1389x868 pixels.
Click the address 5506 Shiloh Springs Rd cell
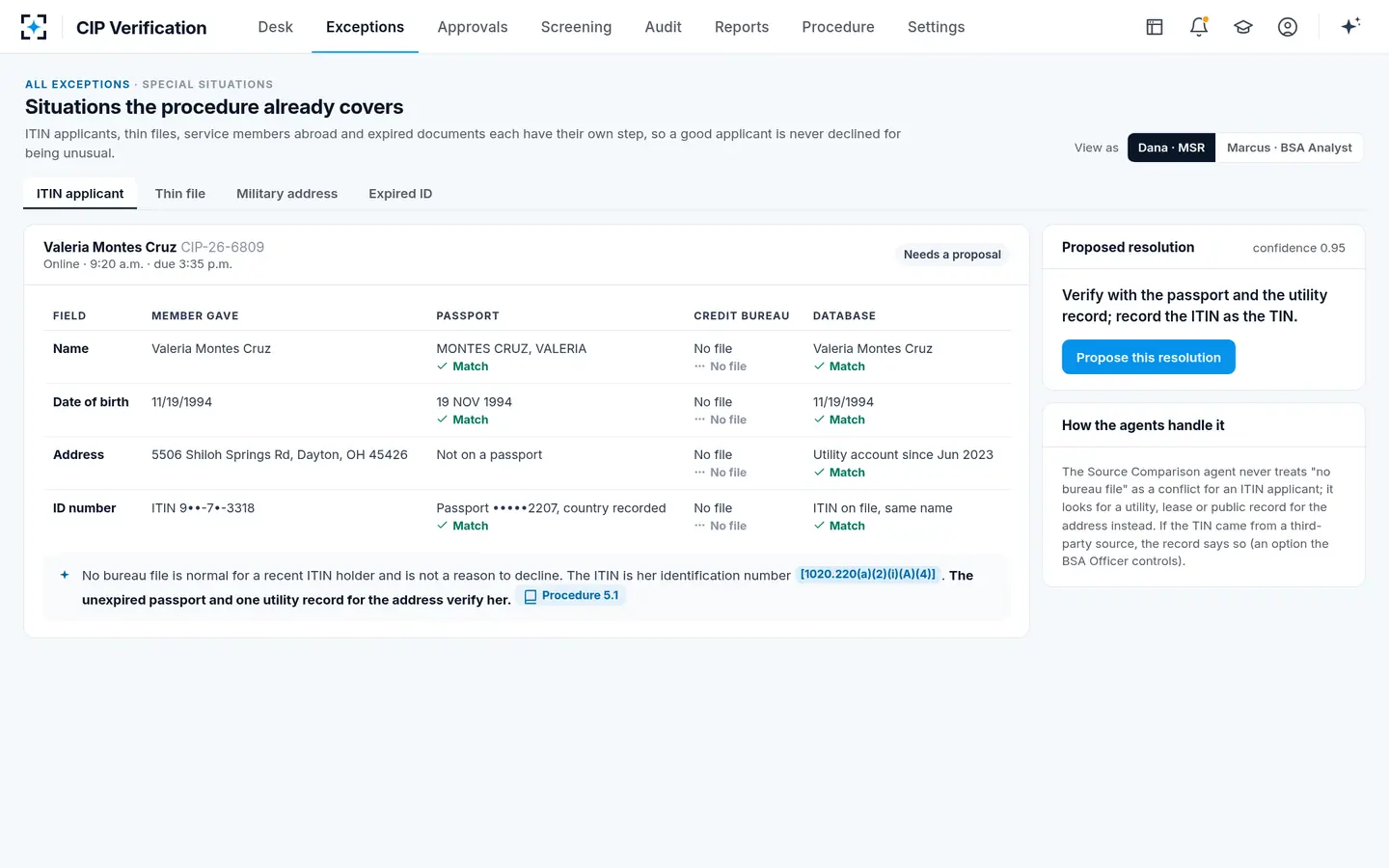click(x=280, y=455)
